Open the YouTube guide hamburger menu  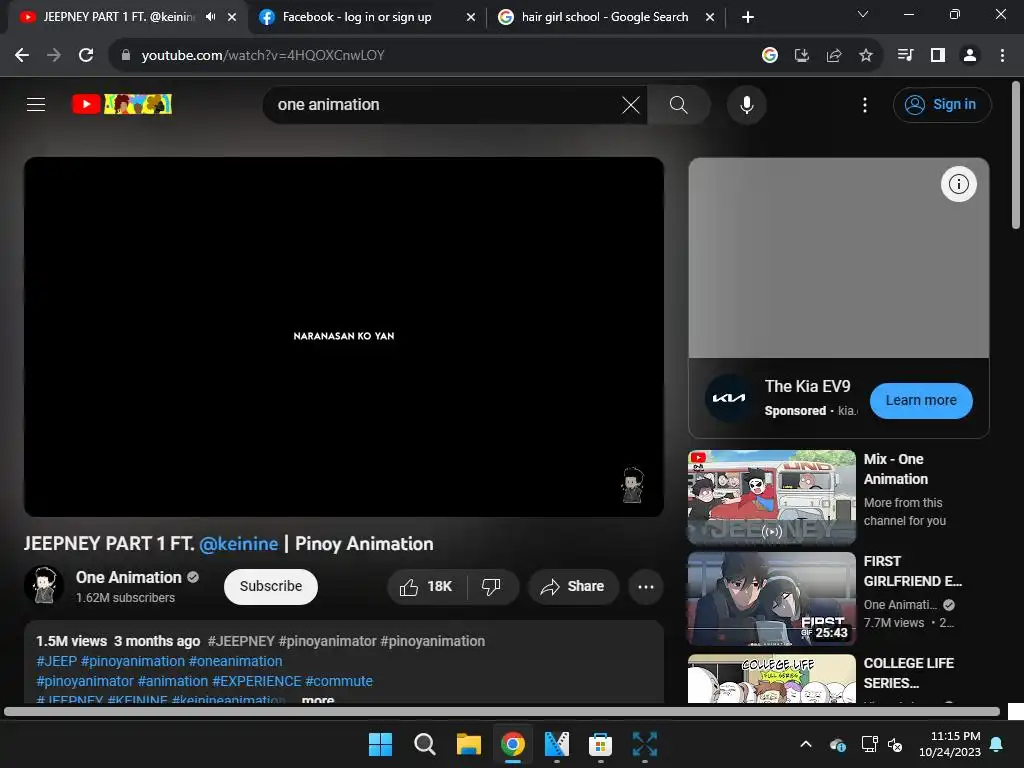click(x=36, y=104)
